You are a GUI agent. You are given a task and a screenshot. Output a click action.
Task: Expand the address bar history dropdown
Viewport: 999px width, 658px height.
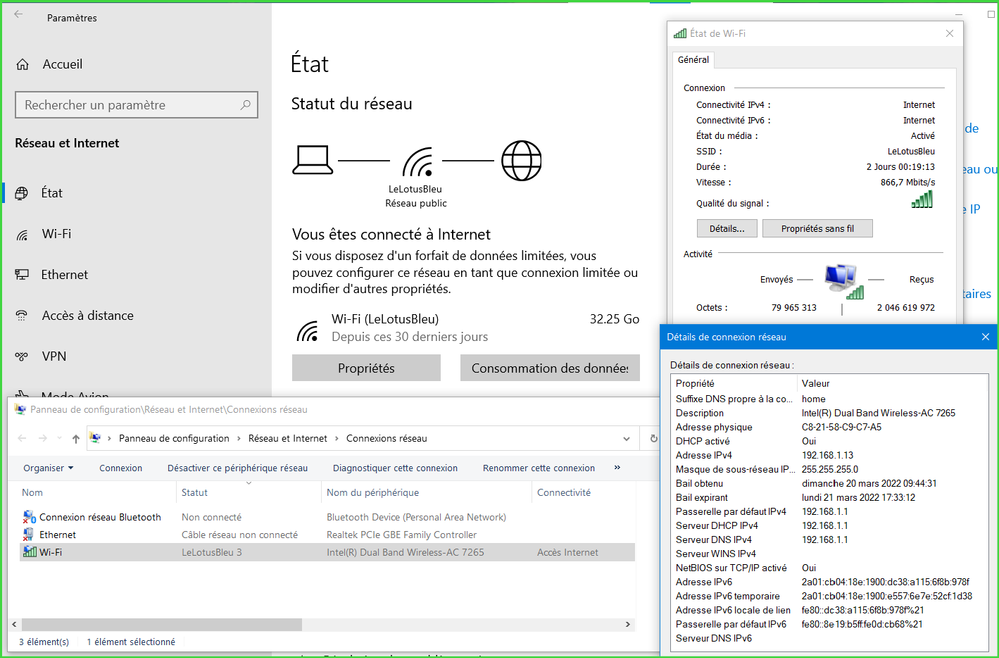click(626, 438)
